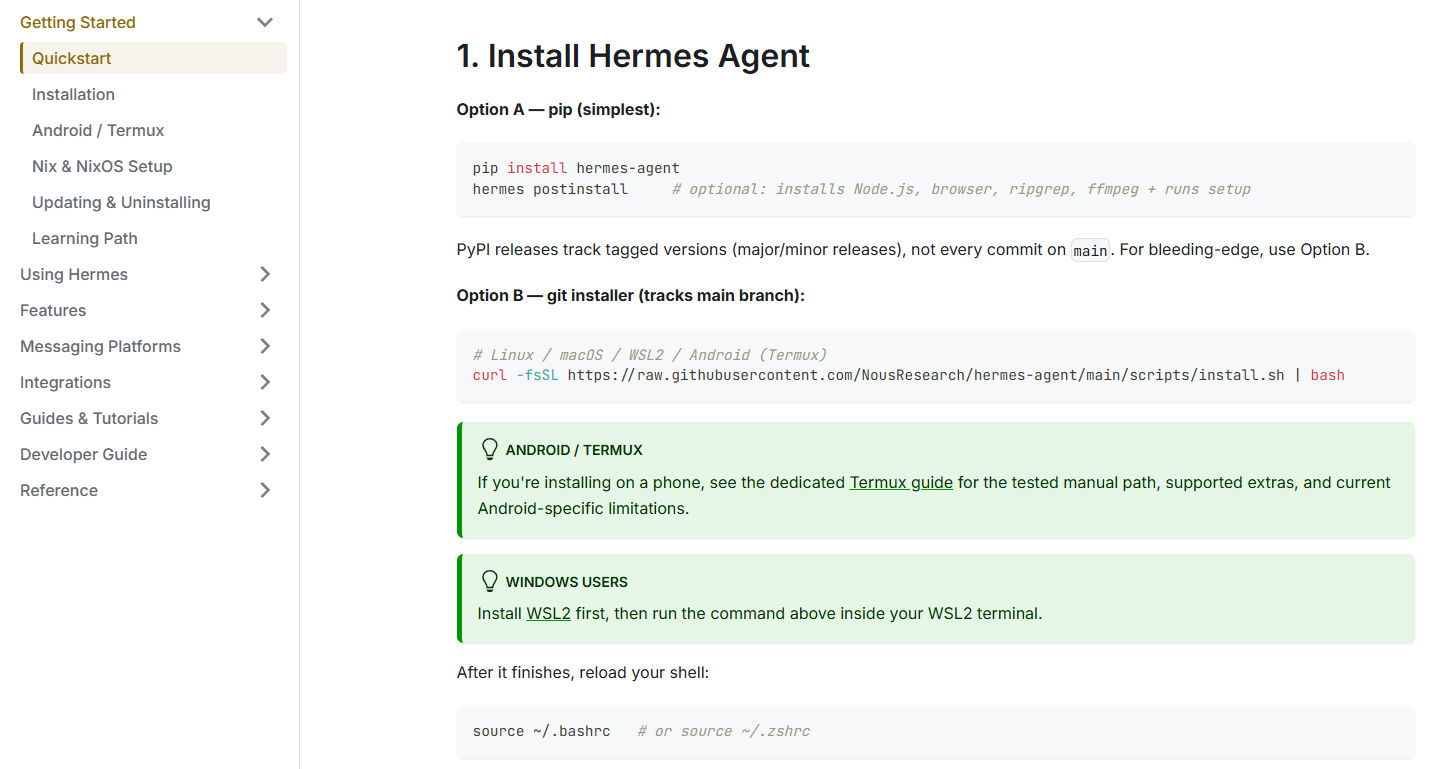Follow the WSL2 link
Screen dimensions: 1436x769
coord(548,613)
